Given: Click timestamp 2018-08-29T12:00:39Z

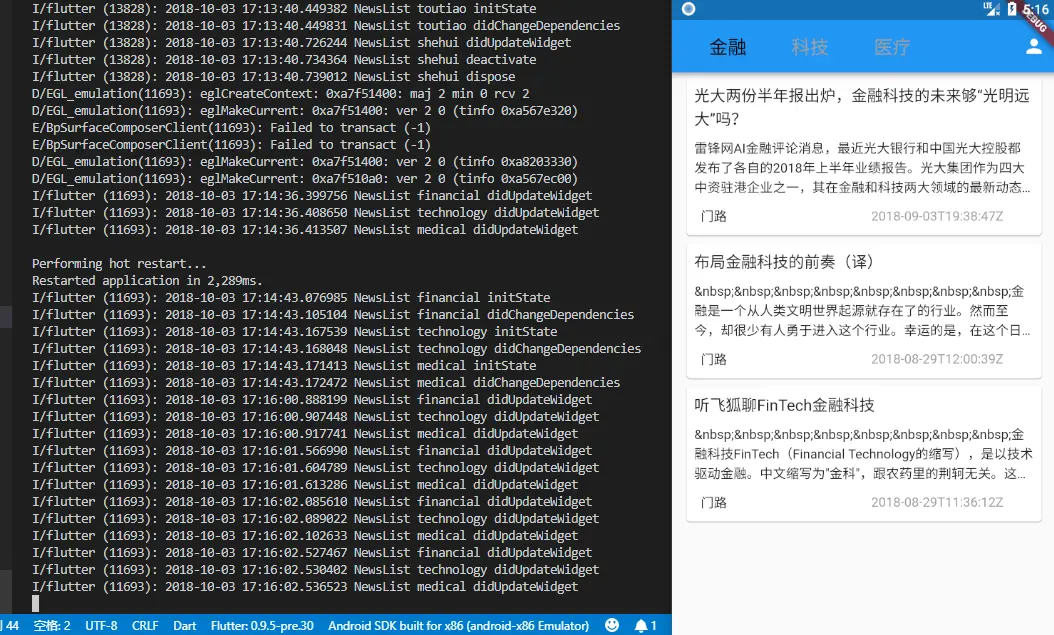Looking at the screenshot, I should [937, 359].
